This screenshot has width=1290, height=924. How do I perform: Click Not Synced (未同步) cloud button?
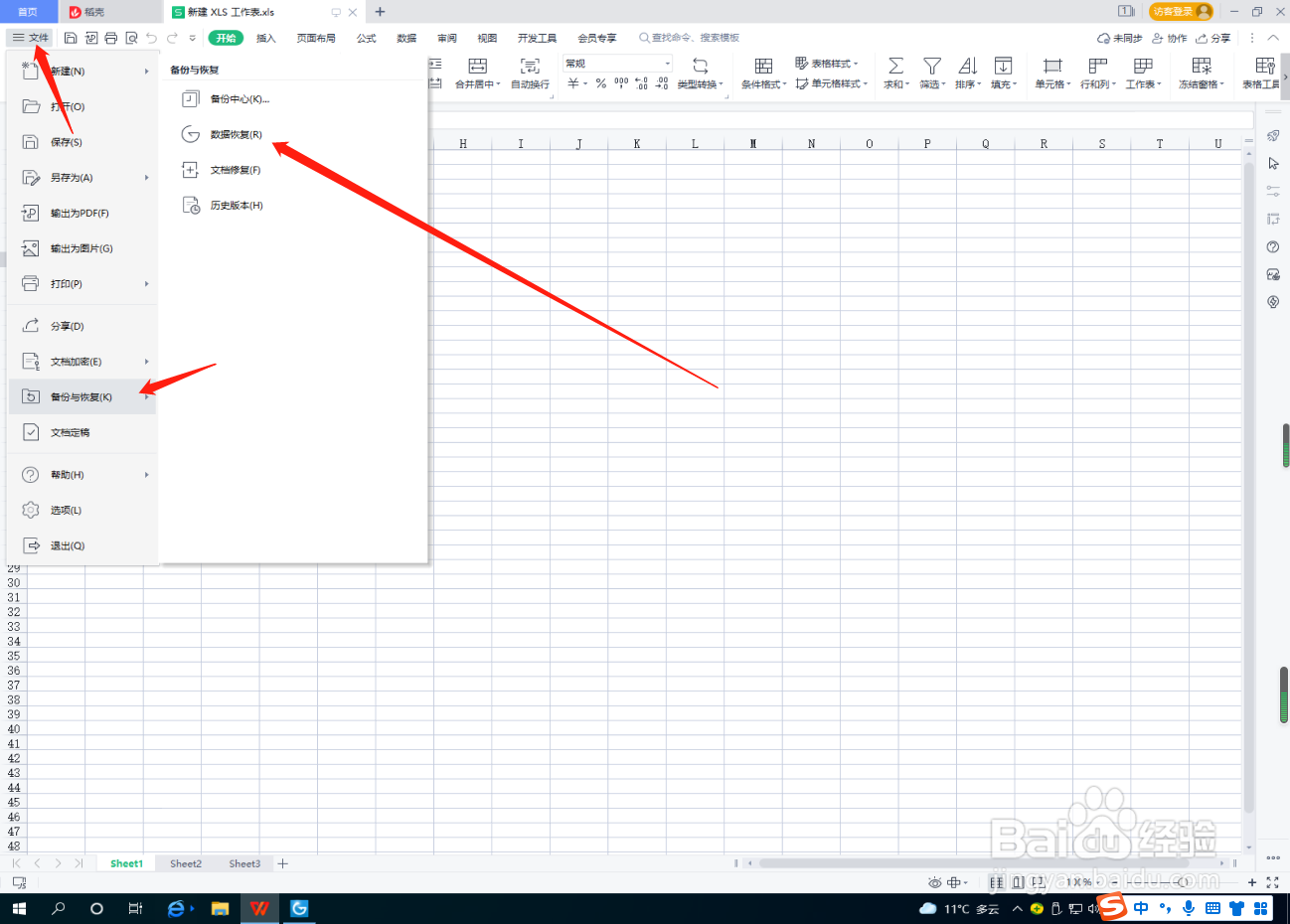pyautogui.click(x=1120, y=38)
